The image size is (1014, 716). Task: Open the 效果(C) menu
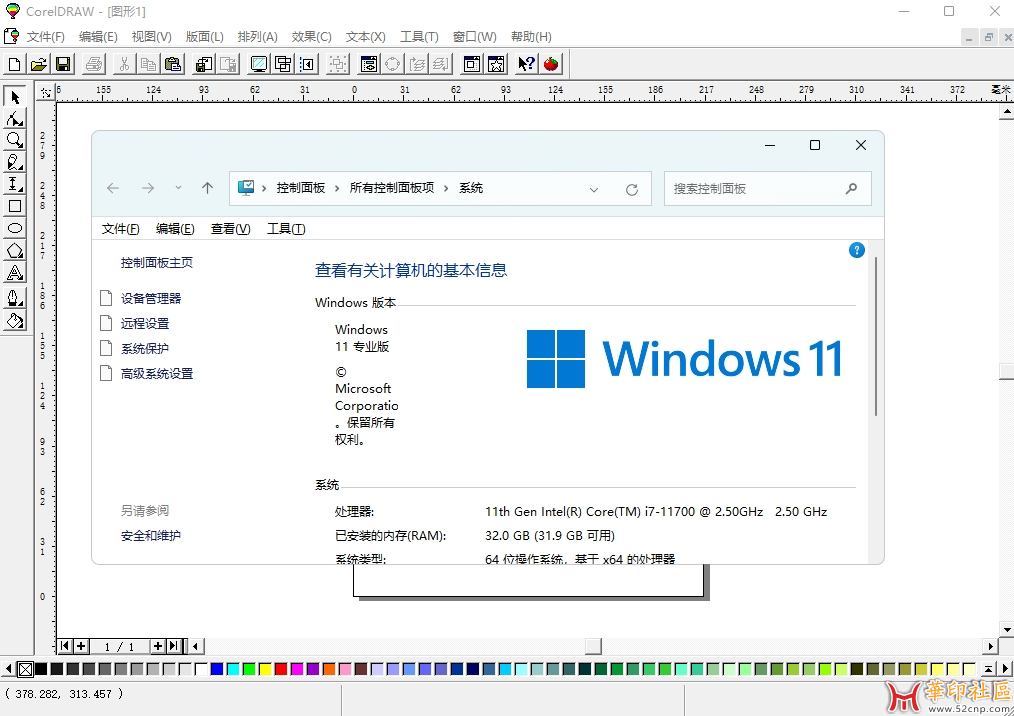311,37
